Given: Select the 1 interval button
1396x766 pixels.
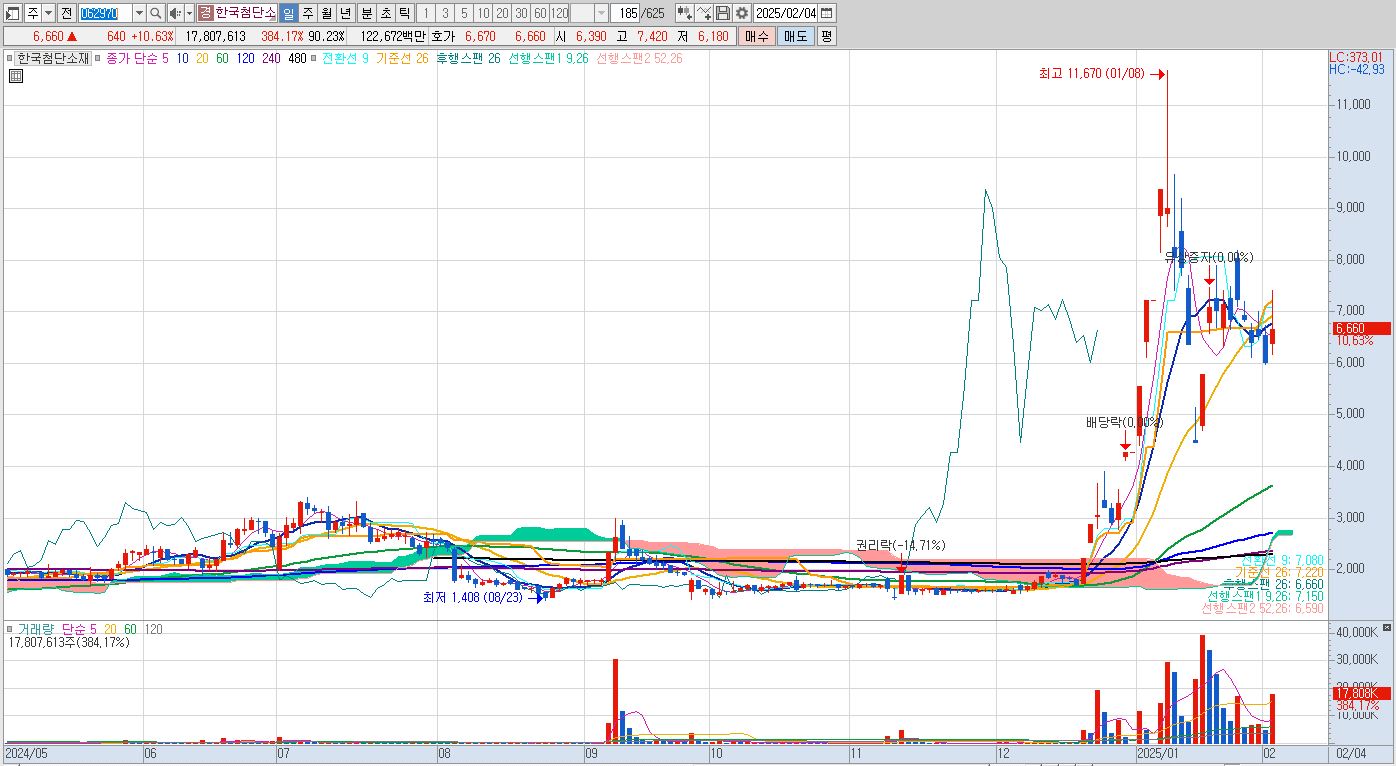Looking at the screenshot, I should (425, 13).
